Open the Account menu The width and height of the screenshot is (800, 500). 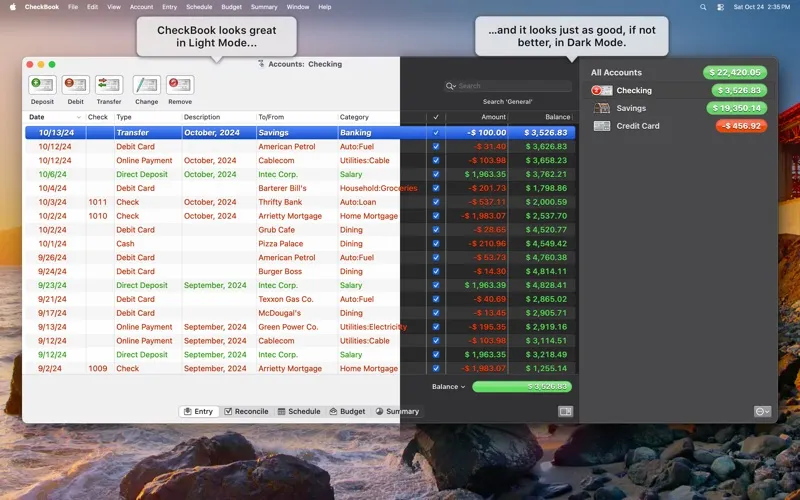coord(141,7)
